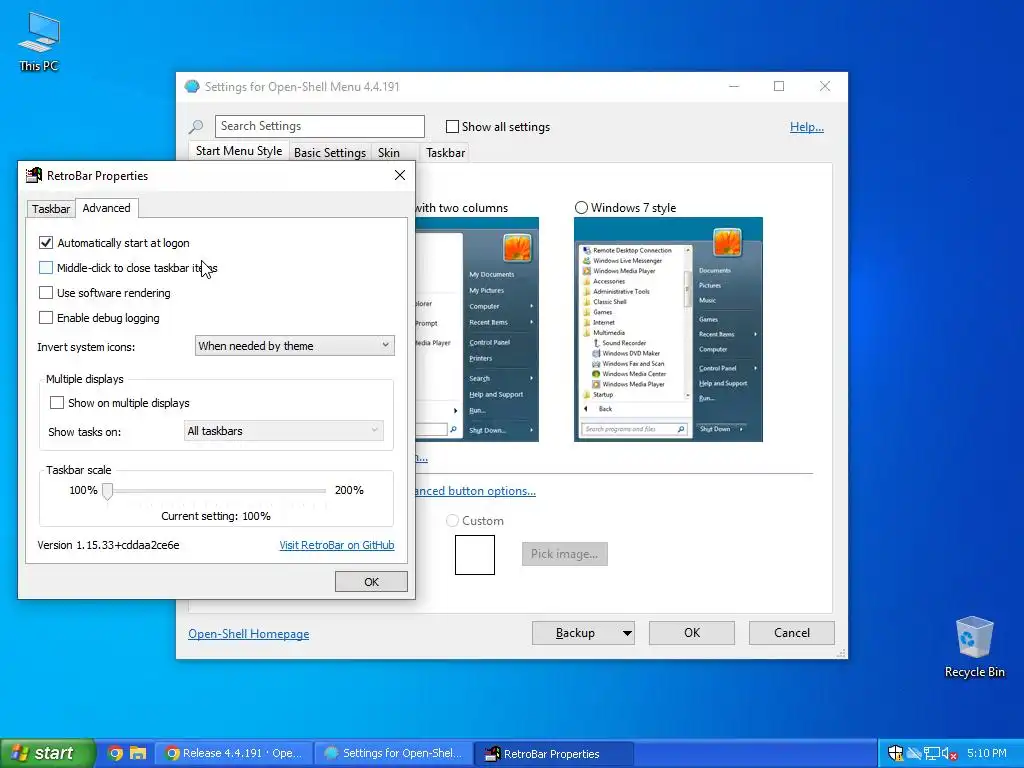
Task: Click the OneDrive crossed-cloud tray icon
Action: tap(914, 754)
